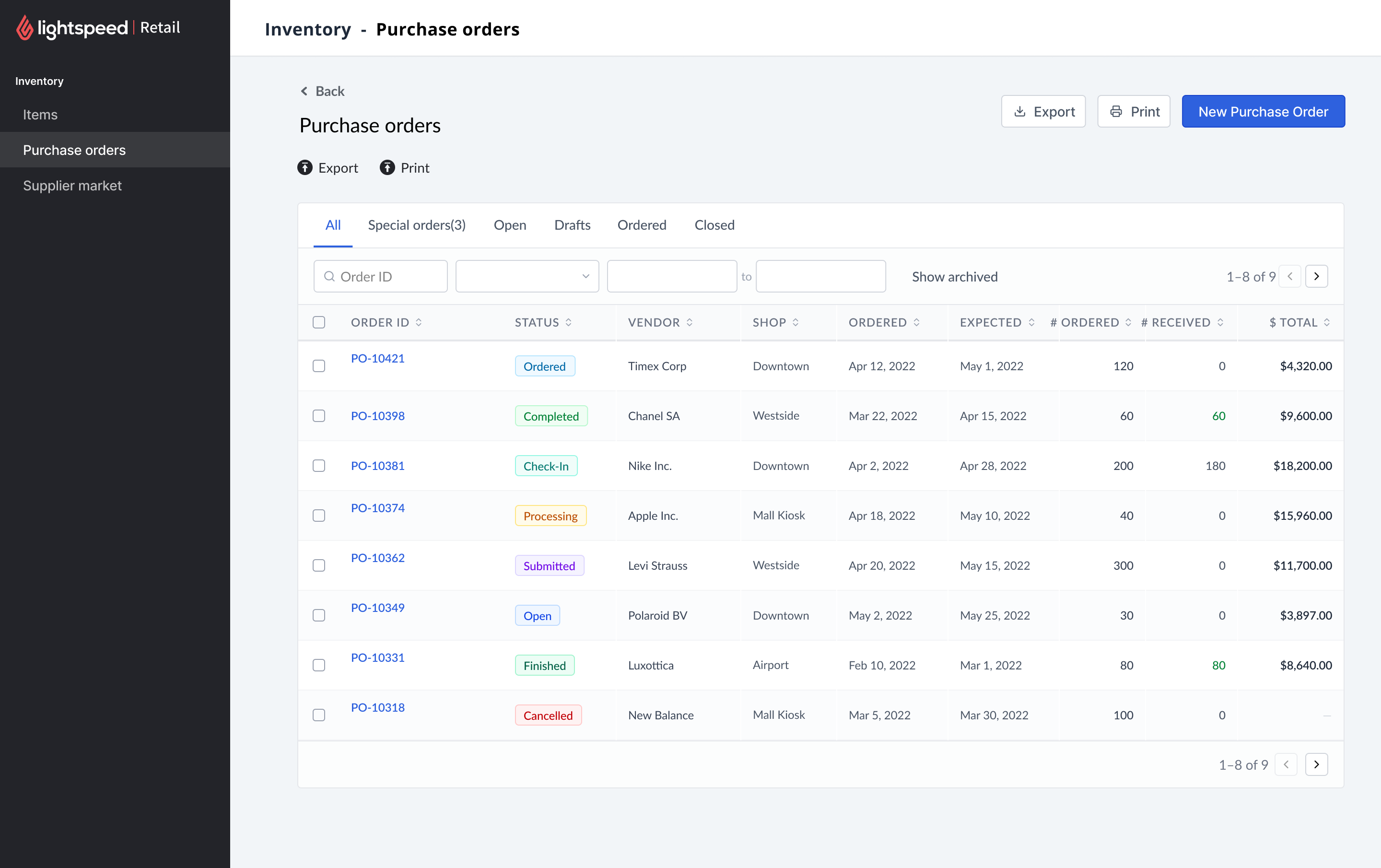The image size is (1381, 868).
Task: Click the Export button at top right
Action: pos(1043,111)
